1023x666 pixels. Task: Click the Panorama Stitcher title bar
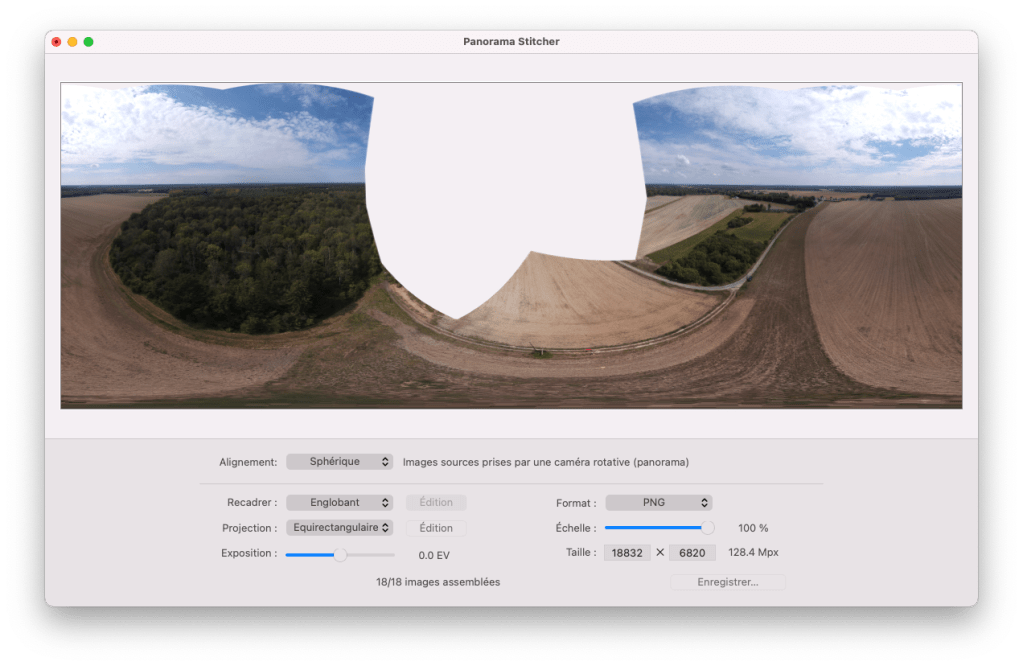point(511,42)
